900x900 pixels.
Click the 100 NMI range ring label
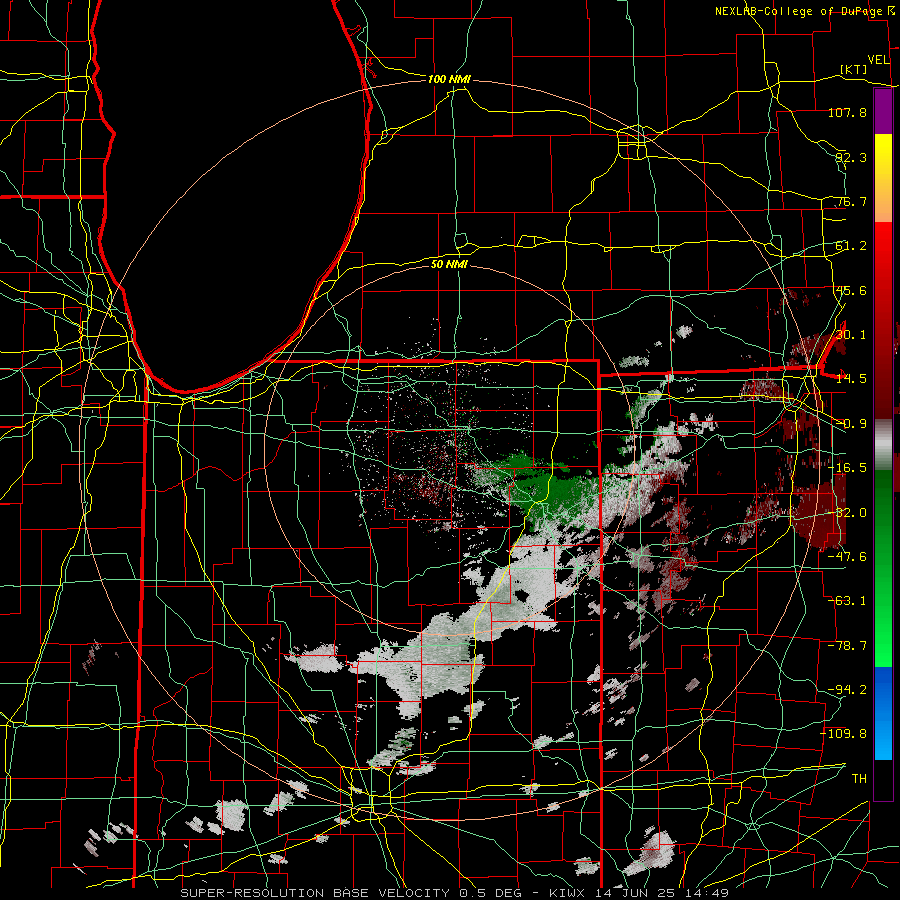[449, 79]
